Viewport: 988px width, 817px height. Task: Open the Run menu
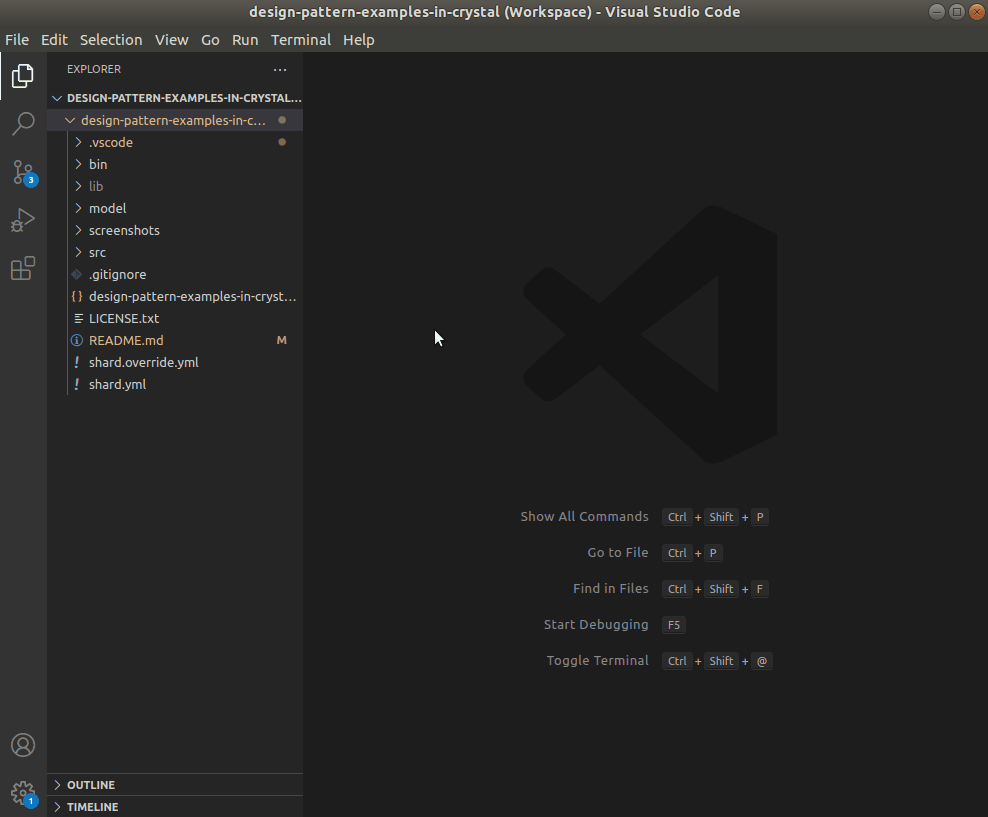[245, 40]
